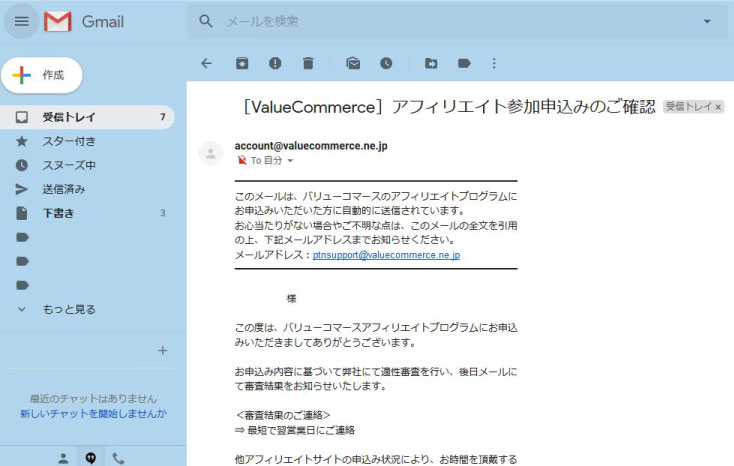
Task: Open the search options dropdown arrow
Action: (x=707, y=21)
